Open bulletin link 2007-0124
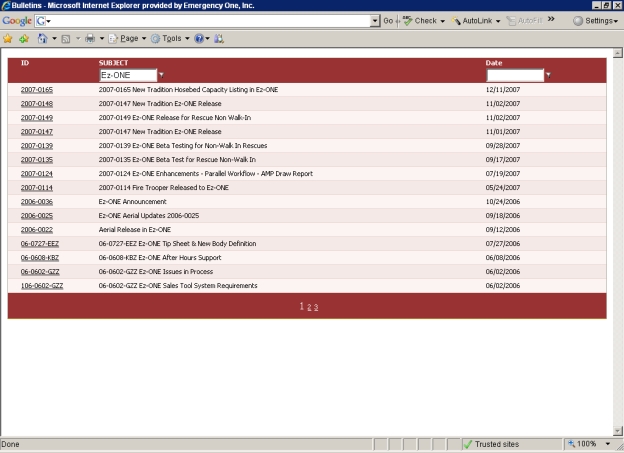624x453 pixels. 37,174
